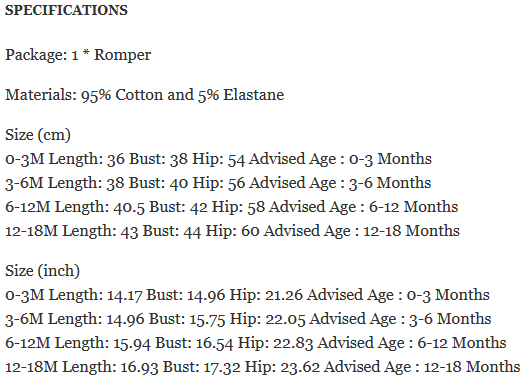Click the 12-18M Length: 43 cm row
Viewport: 526px width, 382px height.
[232, 231]
